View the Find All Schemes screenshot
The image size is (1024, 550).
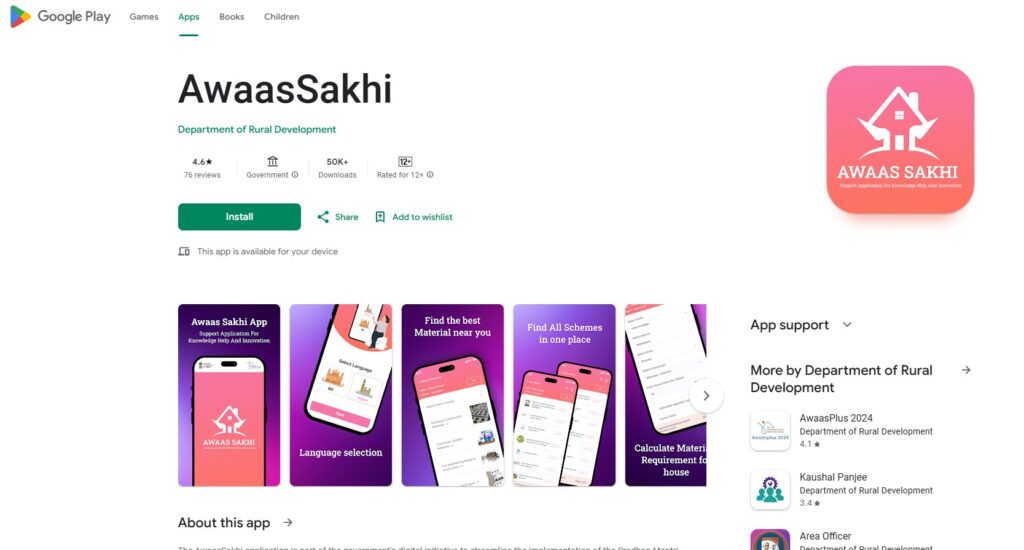tap(564, 395)
